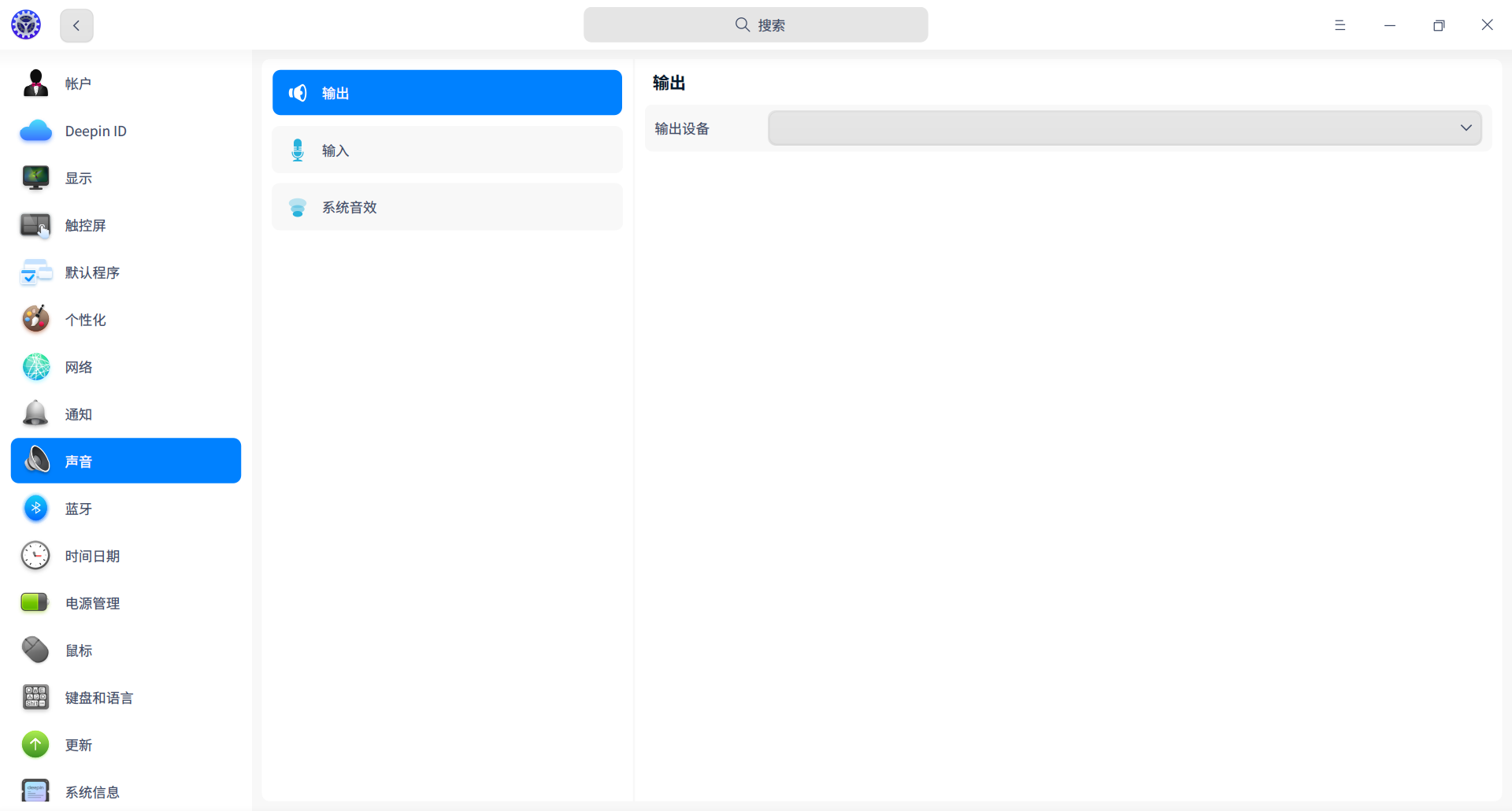Viewport: 1512px width, 811px height.
Task: Click the 声音 speaker icon in sidebar
Action: point(37,461)
